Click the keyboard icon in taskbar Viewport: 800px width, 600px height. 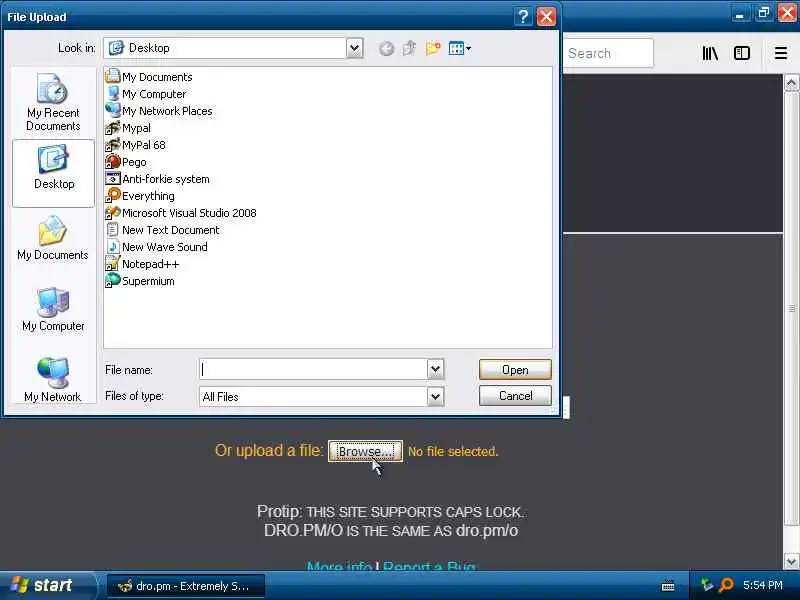point(668,586)
